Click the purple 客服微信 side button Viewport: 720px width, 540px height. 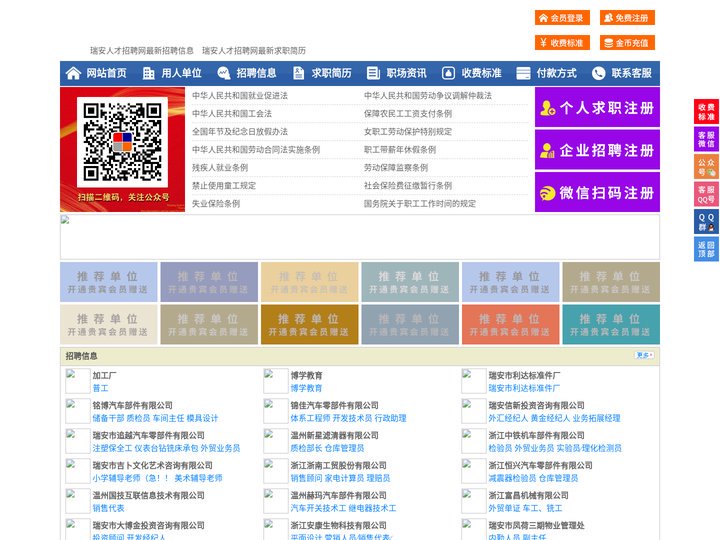[x=706, y=139]
